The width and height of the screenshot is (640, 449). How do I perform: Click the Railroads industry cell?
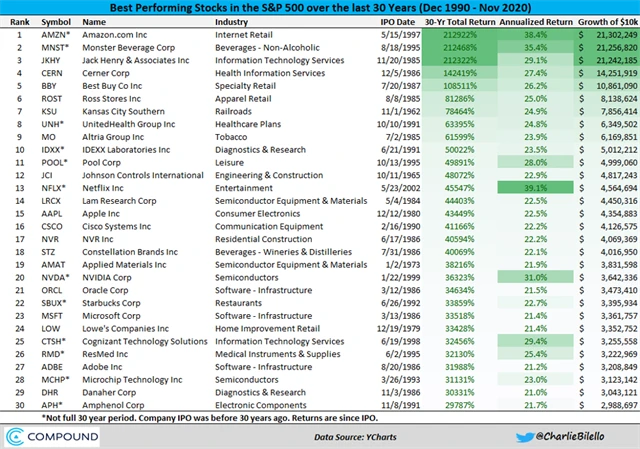point(233,111)
